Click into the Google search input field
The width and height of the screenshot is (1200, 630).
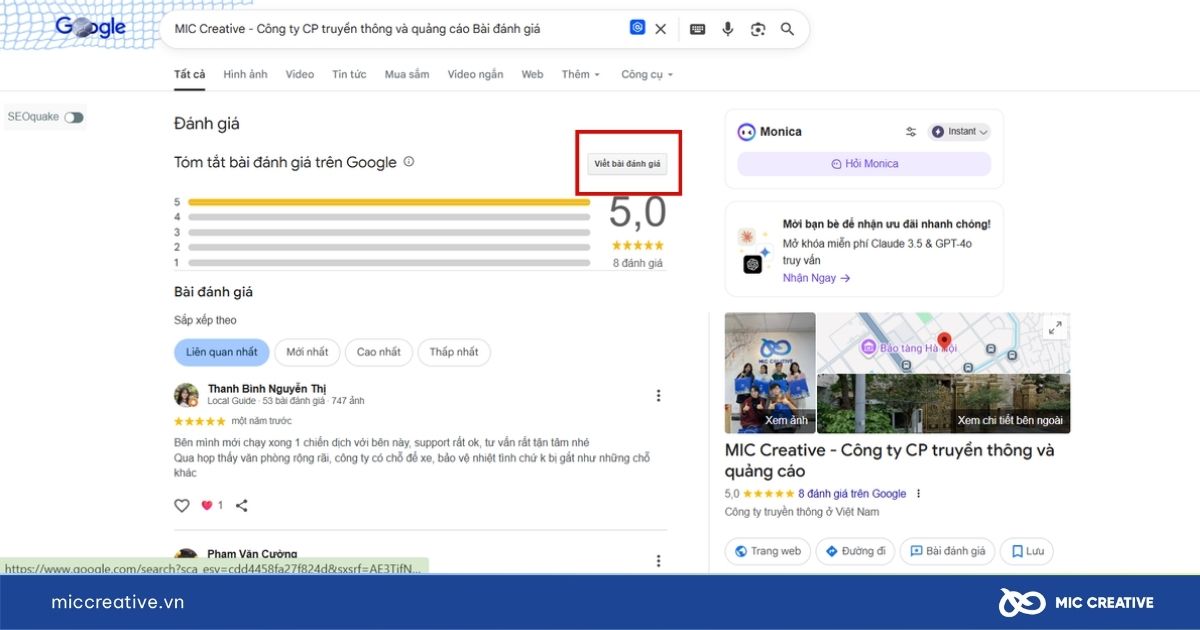395,29
